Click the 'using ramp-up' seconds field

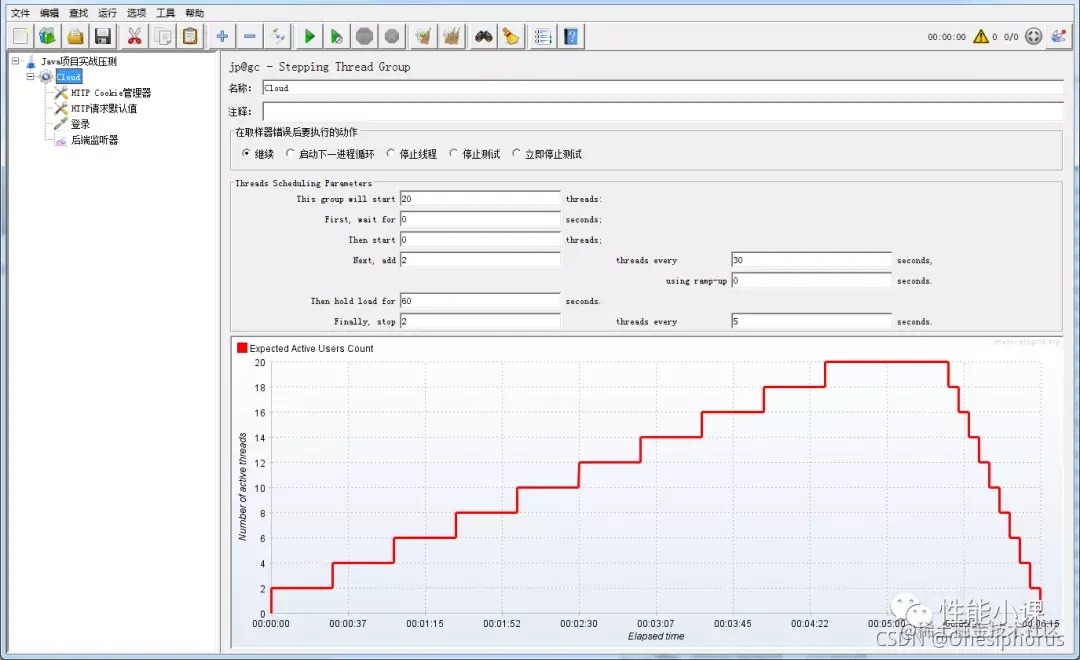pos(811,280)
